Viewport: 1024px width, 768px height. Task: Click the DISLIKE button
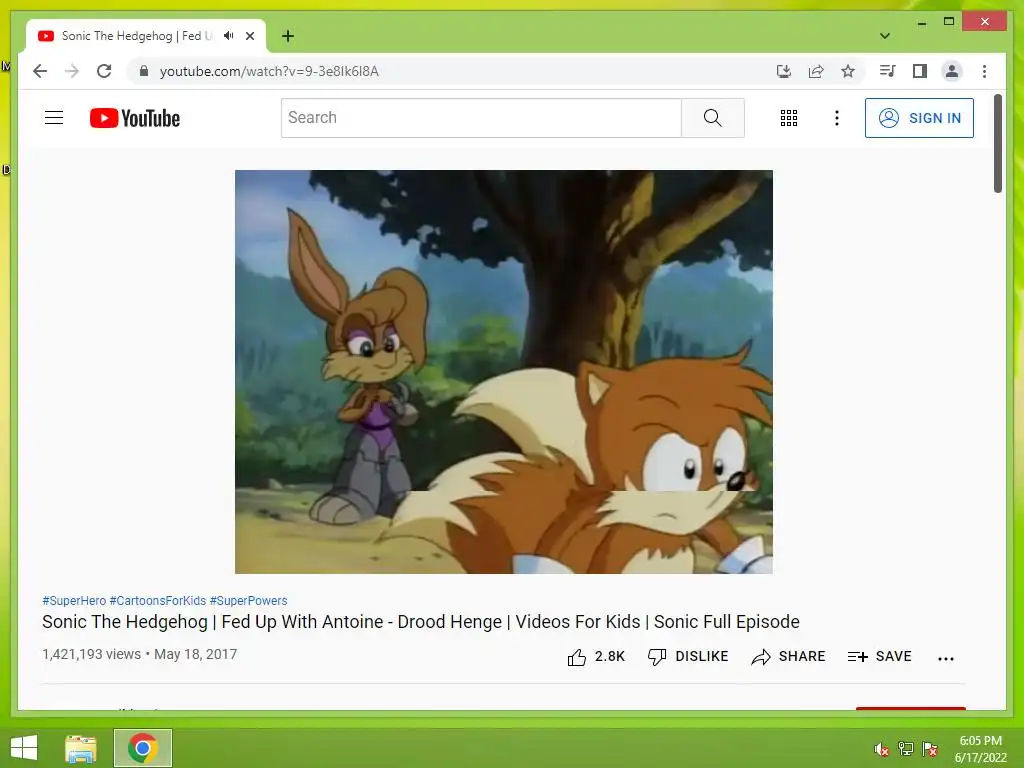(x=687, y=656)
